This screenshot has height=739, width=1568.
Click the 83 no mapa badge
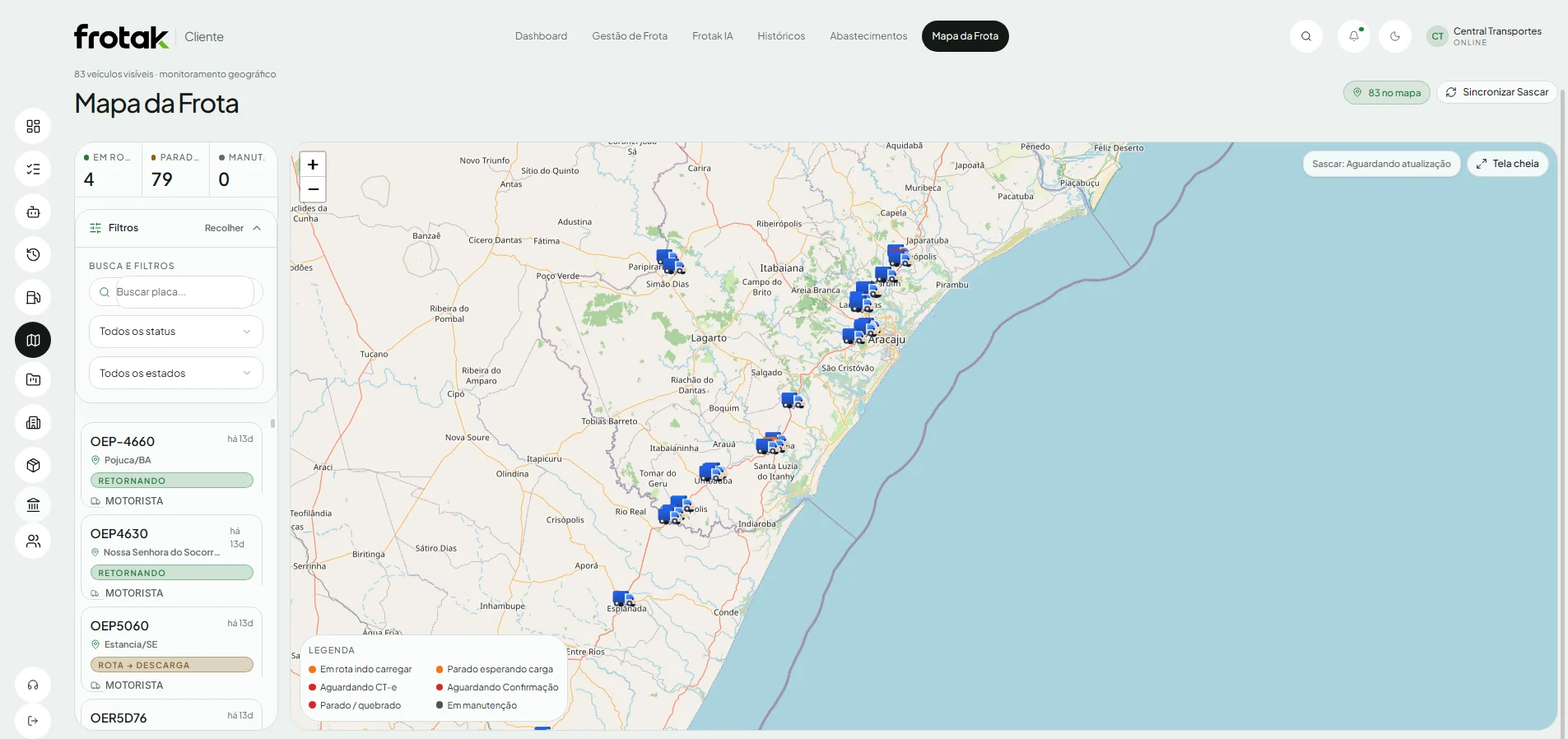[1387, 93]
